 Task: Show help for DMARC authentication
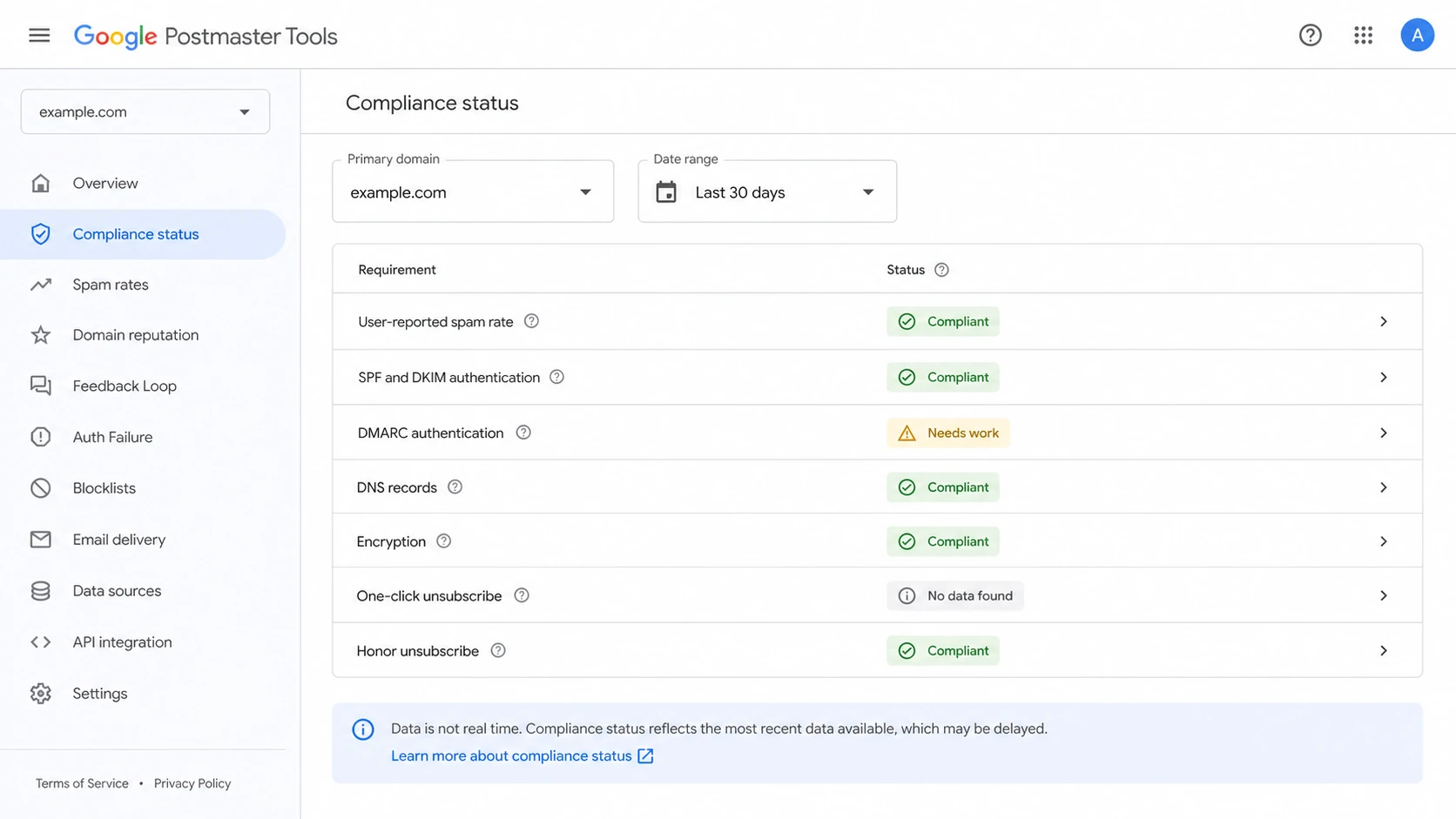pos(523,433)
